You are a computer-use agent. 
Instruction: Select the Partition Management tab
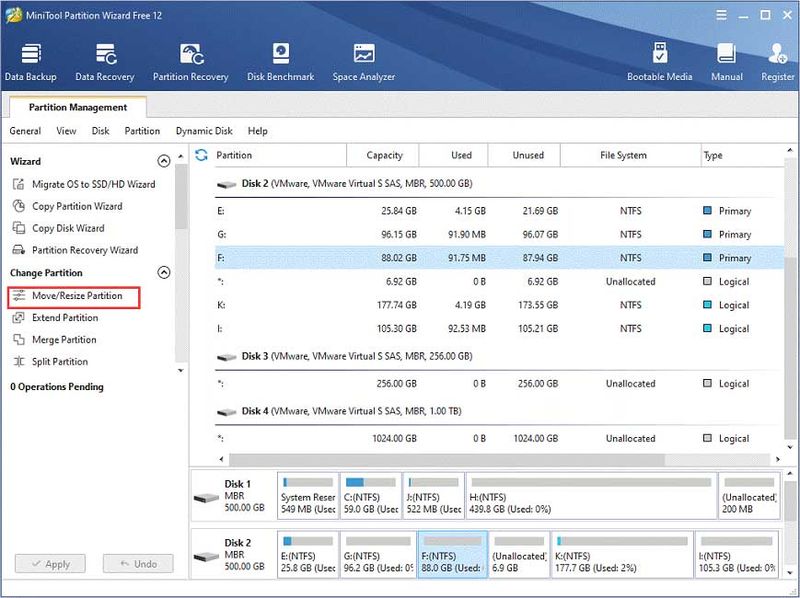click(78, 107)
